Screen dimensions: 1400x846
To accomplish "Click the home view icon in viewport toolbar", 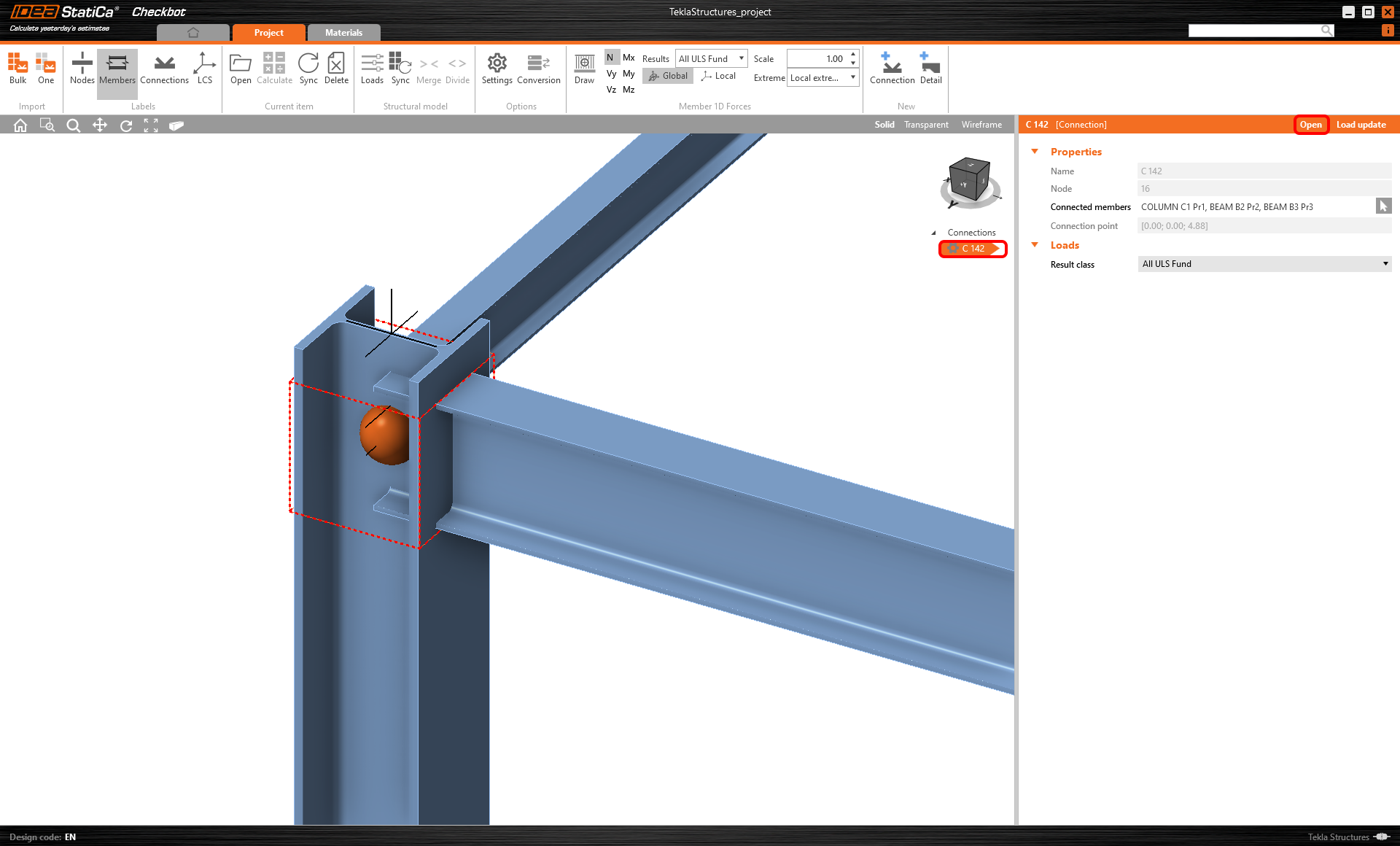I will click(20, 125).
